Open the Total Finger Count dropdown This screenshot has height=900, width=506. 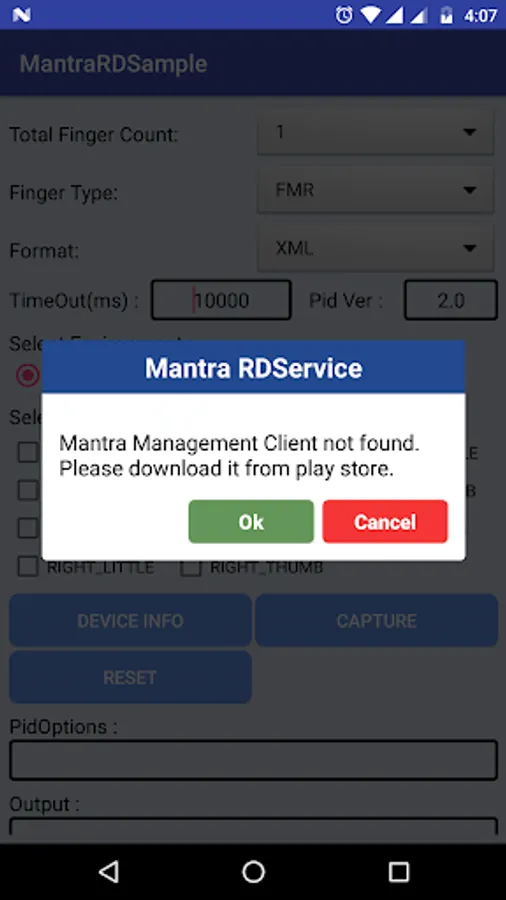[376, 133]
